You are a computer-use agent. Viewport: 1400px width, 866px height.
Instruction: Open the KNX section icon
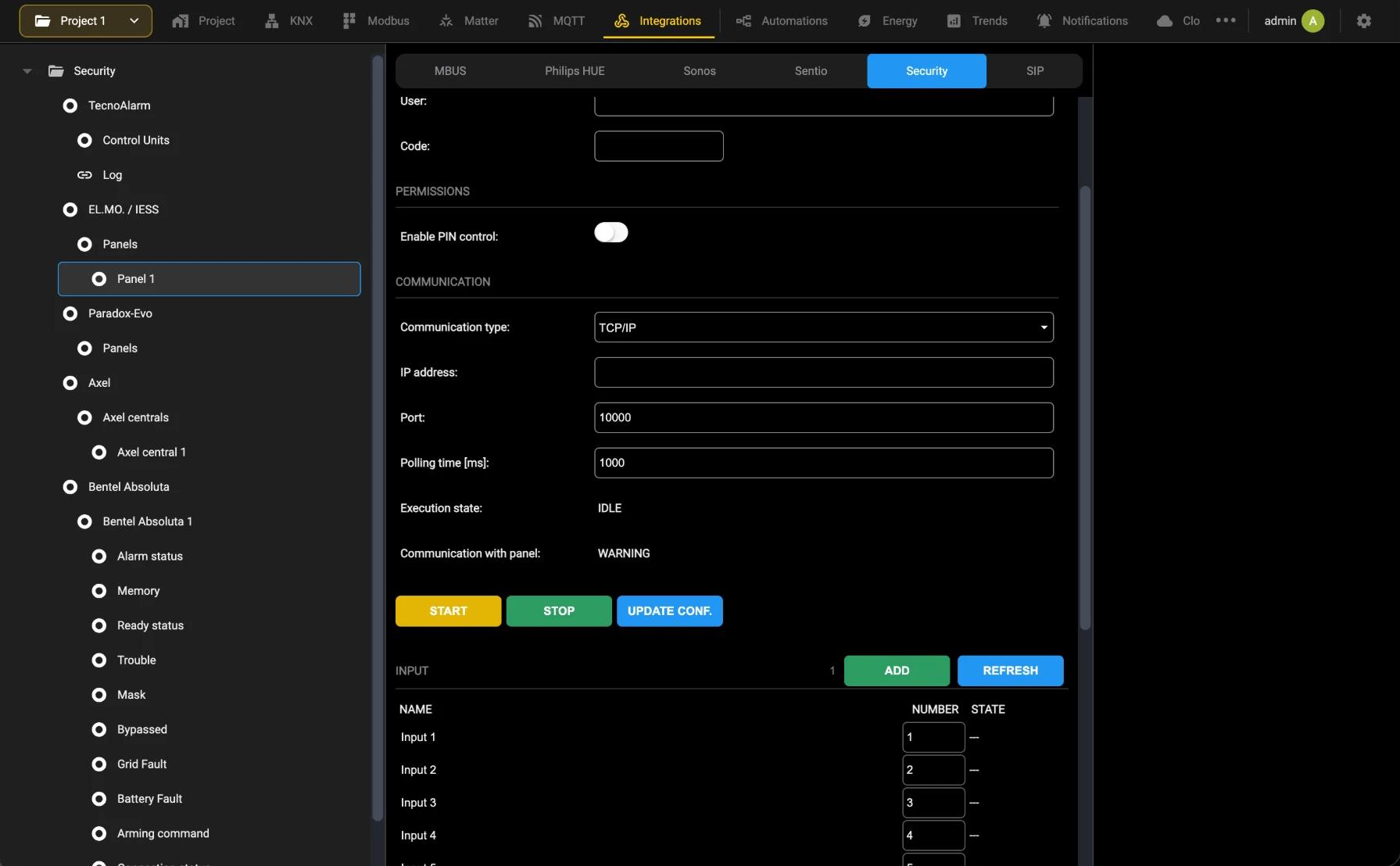pyautogui.click(x=271, y=21)
